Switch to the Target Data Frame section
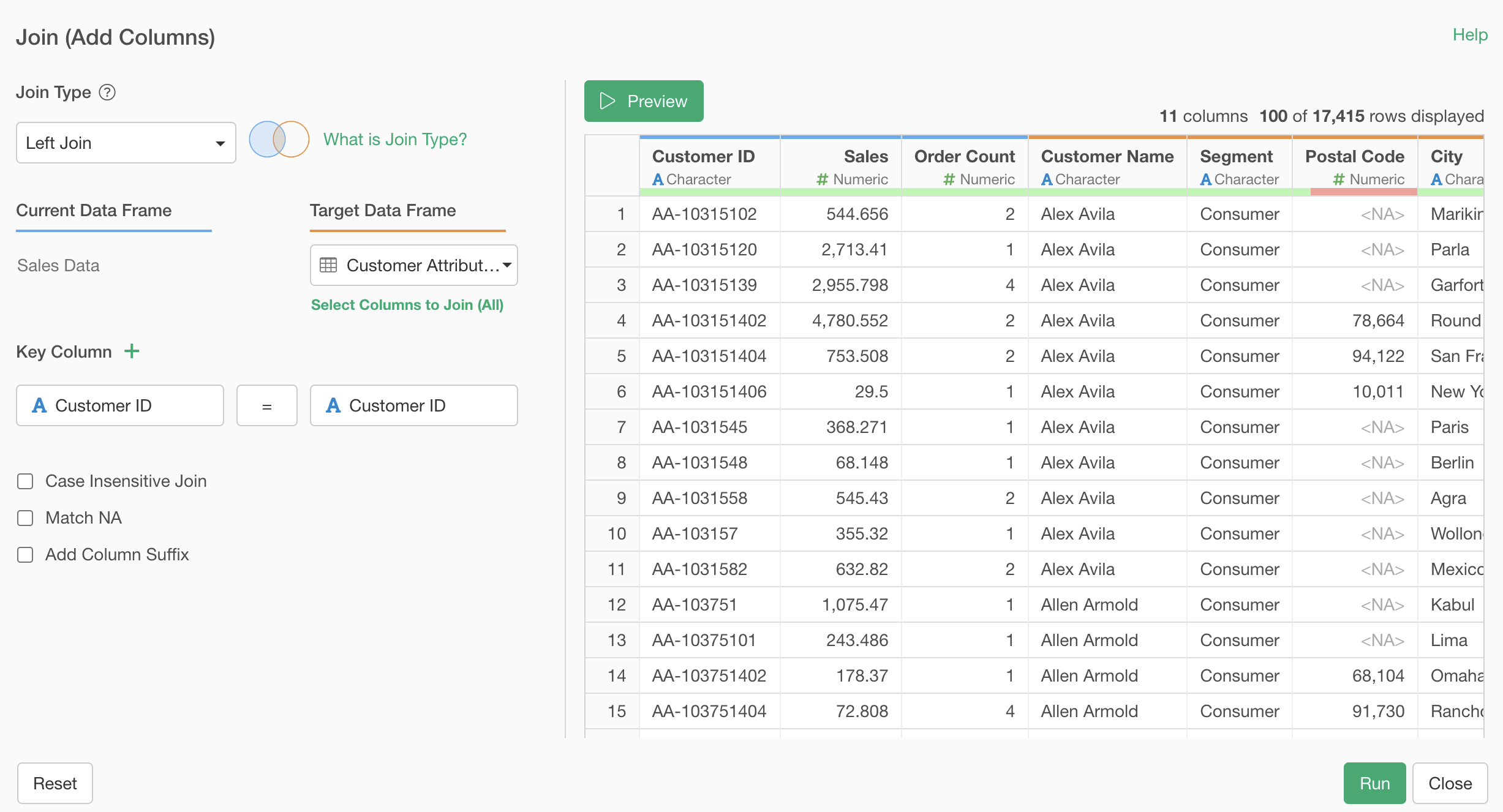This screenshot has height=812, width=1503. pos(382,210)
